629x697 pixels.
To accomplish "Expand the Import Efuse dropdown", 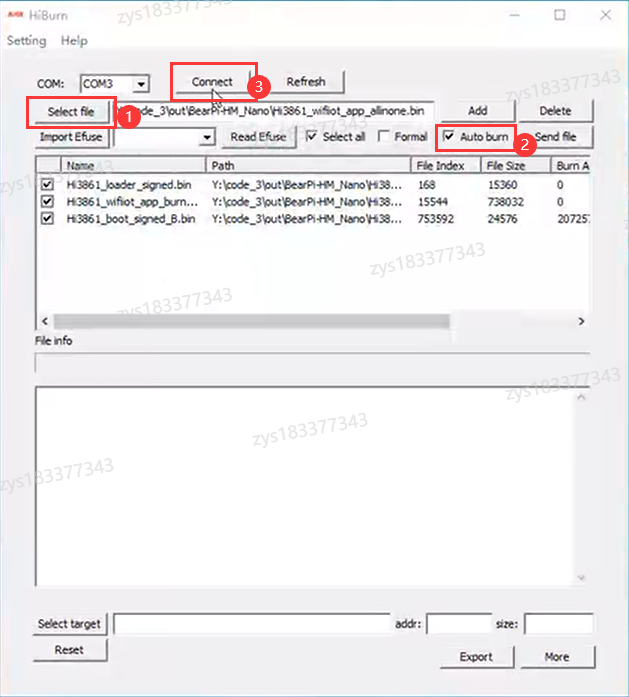I will [x=207, y=137].
